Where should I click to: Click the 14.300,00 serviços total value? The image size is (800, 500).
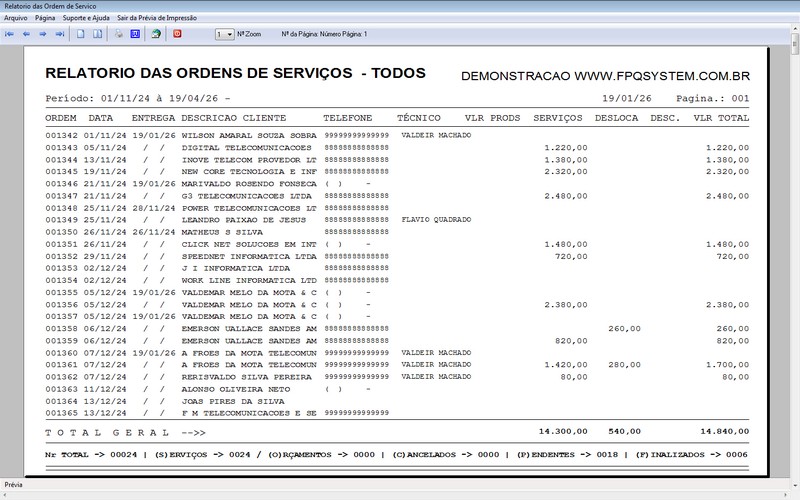(563, 432)
